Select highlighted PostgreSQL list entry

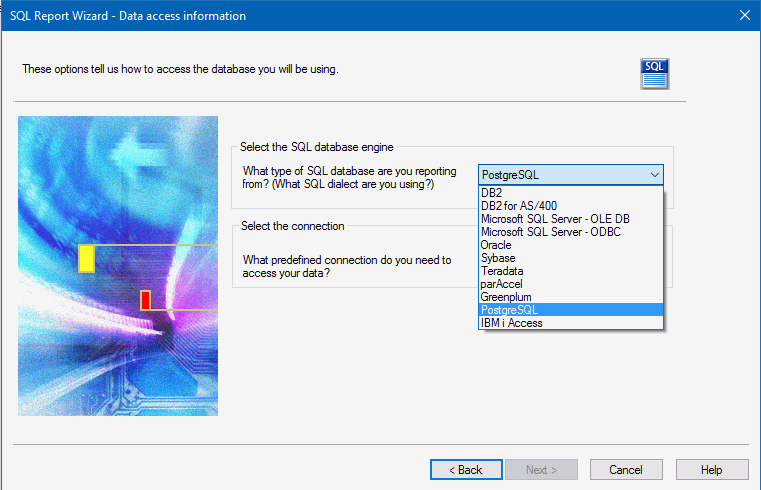[x=571, y=310]
